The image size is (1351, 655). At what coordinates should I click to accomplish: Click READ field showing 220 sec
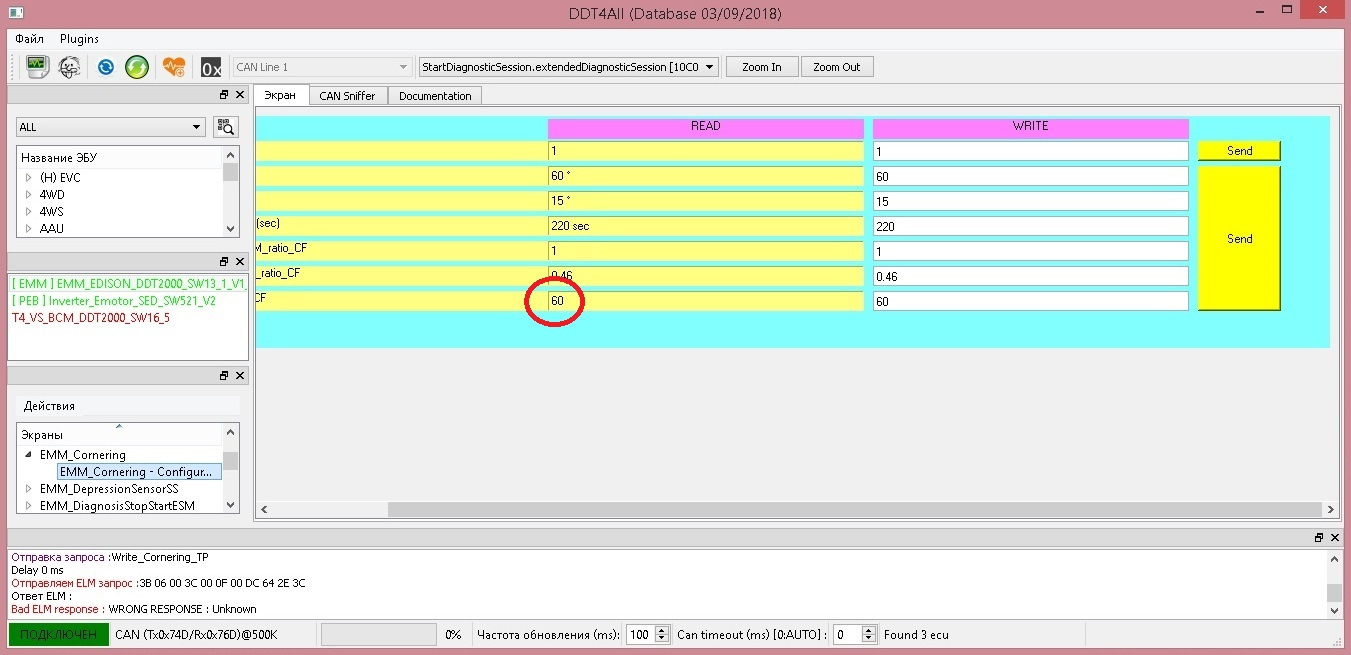point(705,226)
